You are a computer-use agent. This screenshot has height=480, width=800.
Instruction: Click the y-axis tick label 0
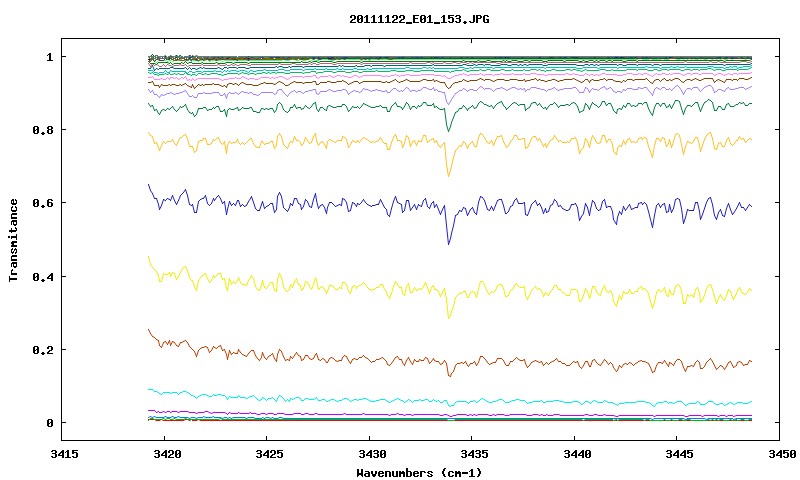(x=49, y=423)
